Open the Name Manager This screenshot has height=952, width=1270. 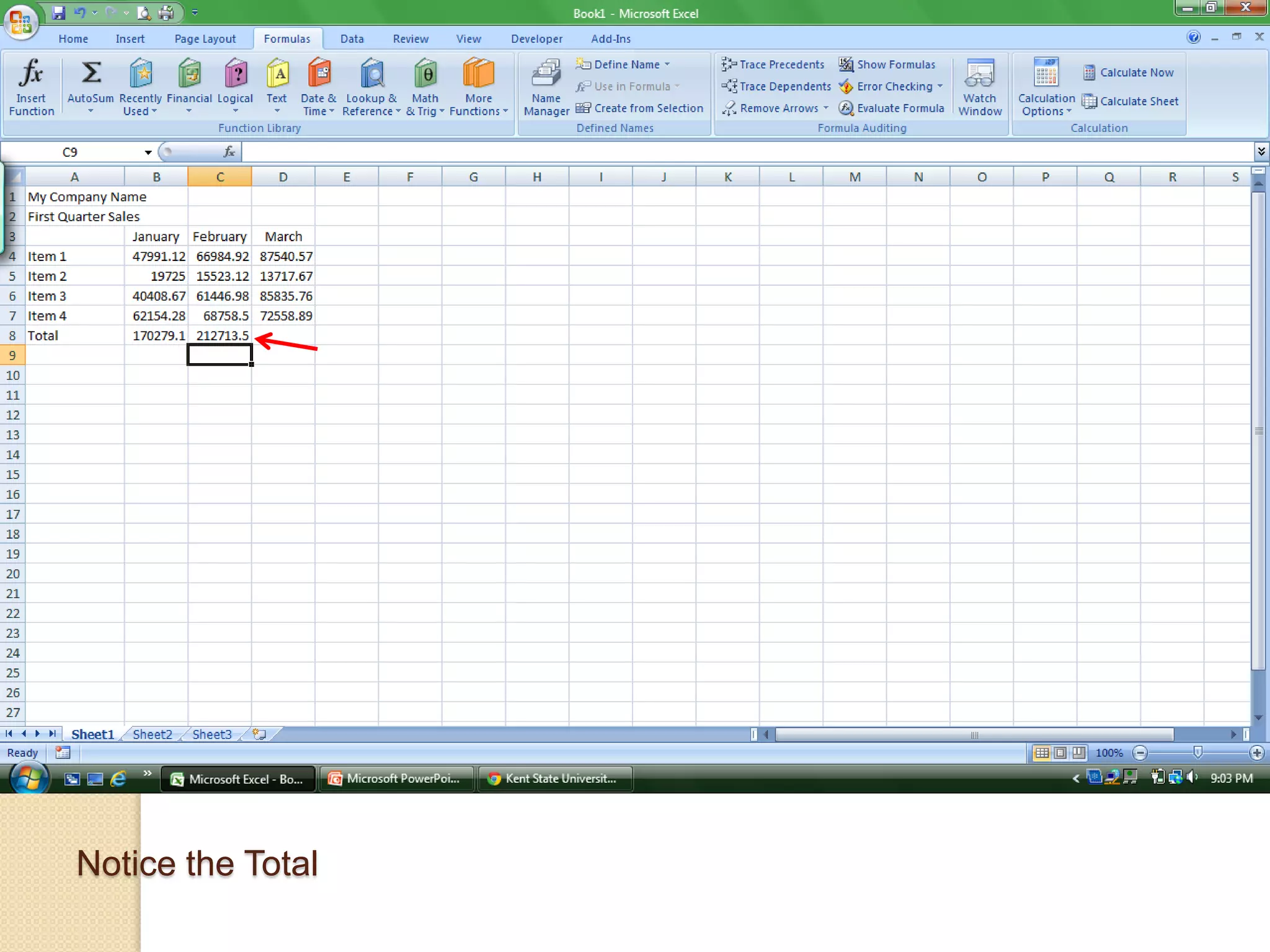[546, 87]
